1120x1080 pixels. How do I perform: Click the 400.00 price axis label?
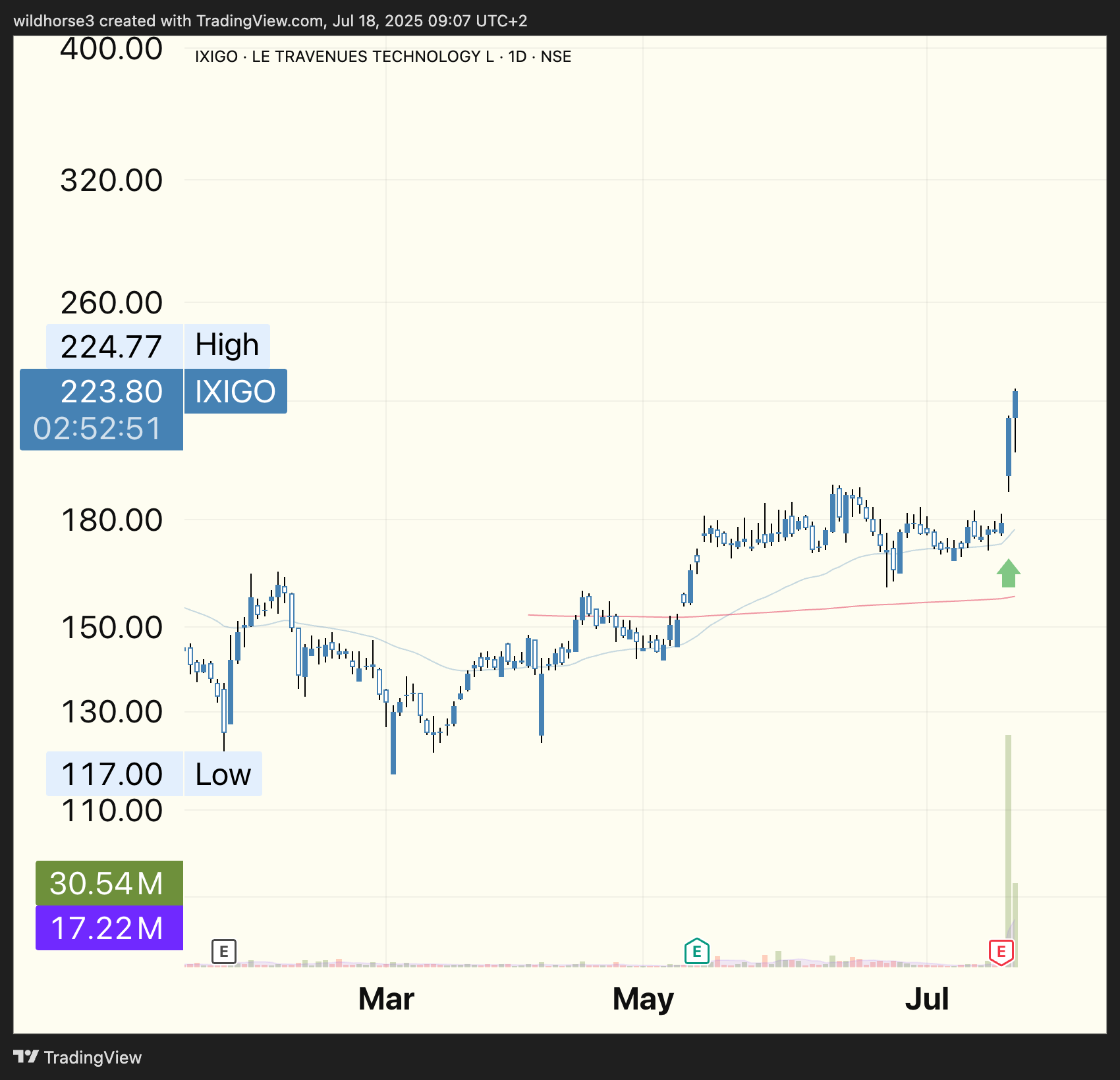click(x=111, y=49)
